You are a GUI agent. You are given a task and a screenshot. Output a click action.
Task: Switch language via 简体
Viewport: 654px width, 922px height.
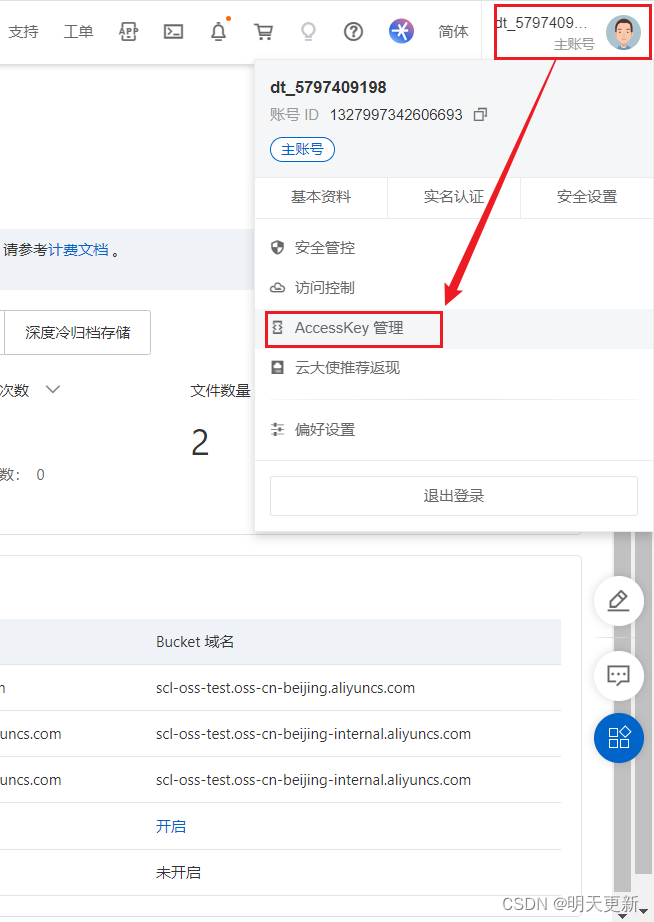(x=453, y=31)
